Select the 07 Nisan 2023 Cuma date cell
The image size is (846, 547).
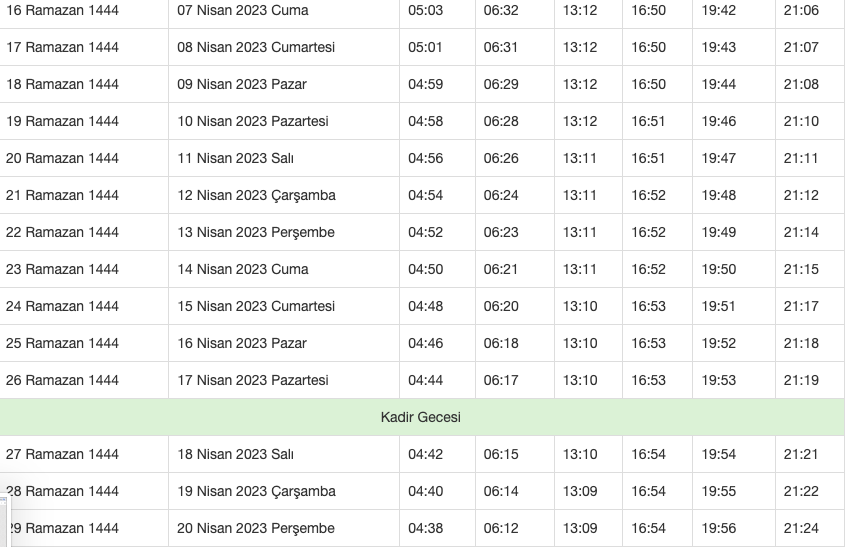[243, 10]
